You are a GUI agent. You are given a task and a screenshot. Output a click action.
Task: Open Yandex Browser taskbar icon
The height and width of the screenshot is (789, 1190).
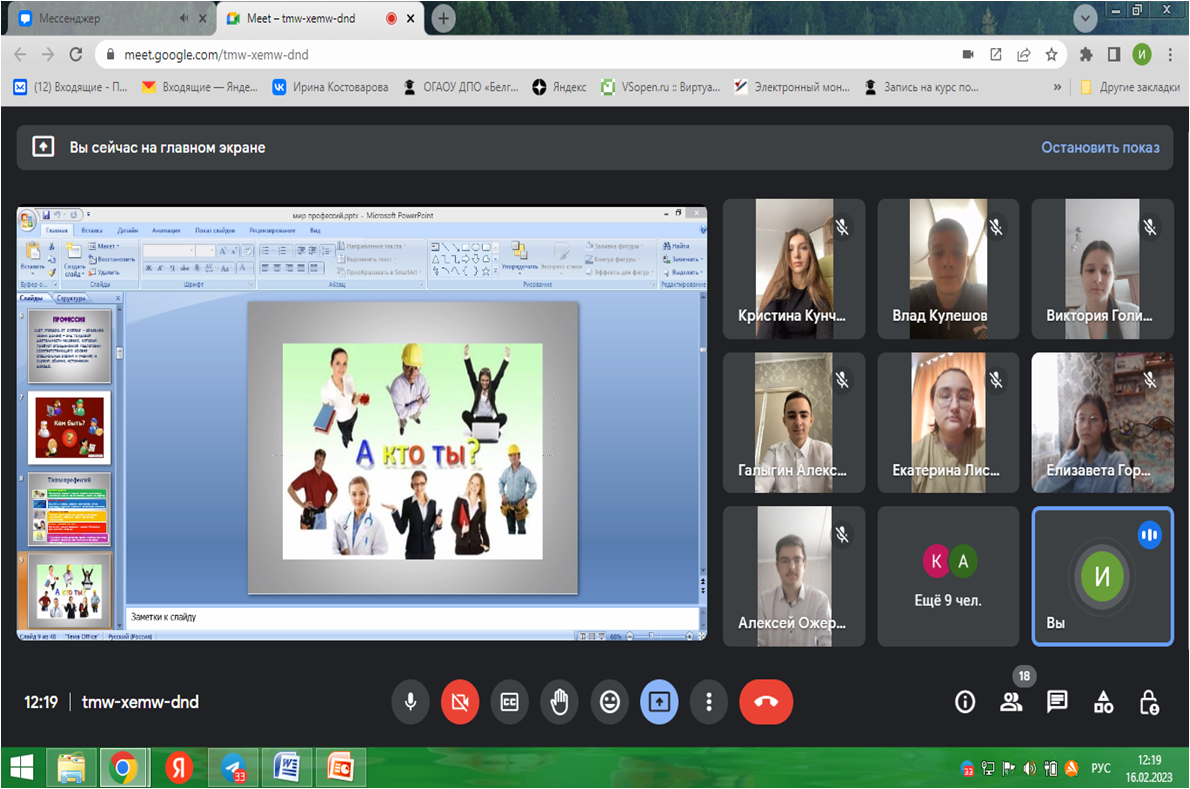(x=178, y=769)
